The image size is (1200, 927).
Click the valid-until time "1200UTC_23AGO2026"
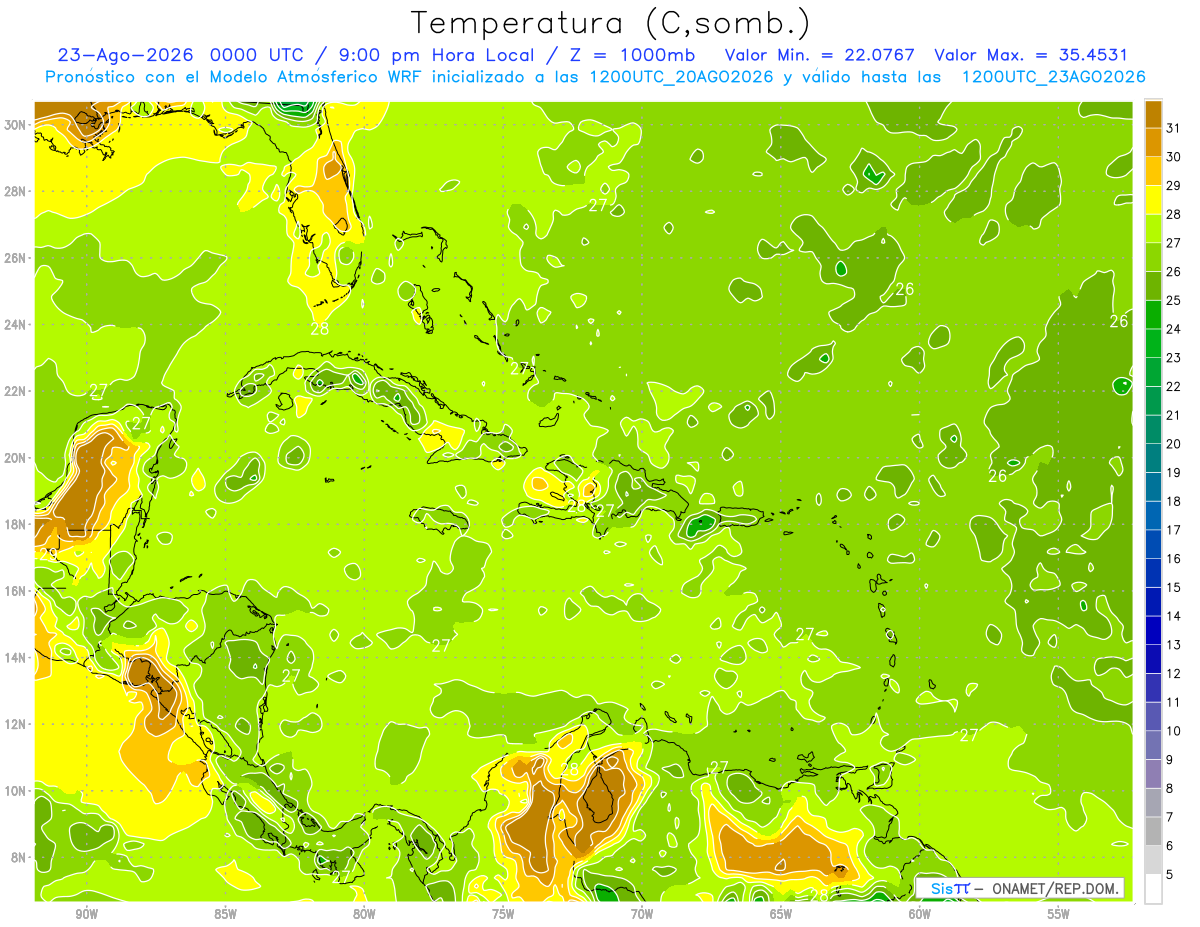point(1053,76)
